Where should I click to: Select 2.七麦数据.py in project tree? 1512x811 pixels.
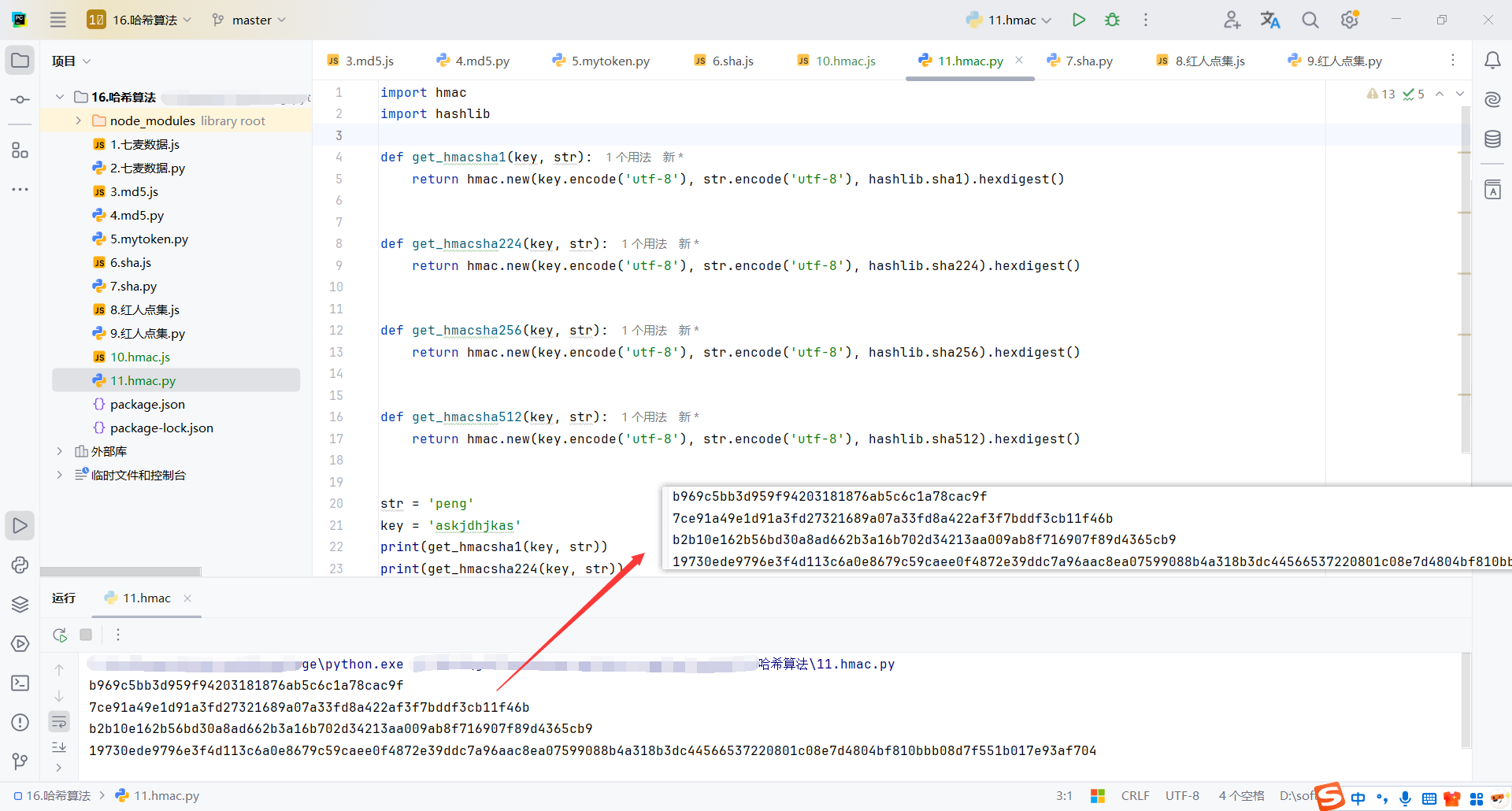[x=147, y=168]
